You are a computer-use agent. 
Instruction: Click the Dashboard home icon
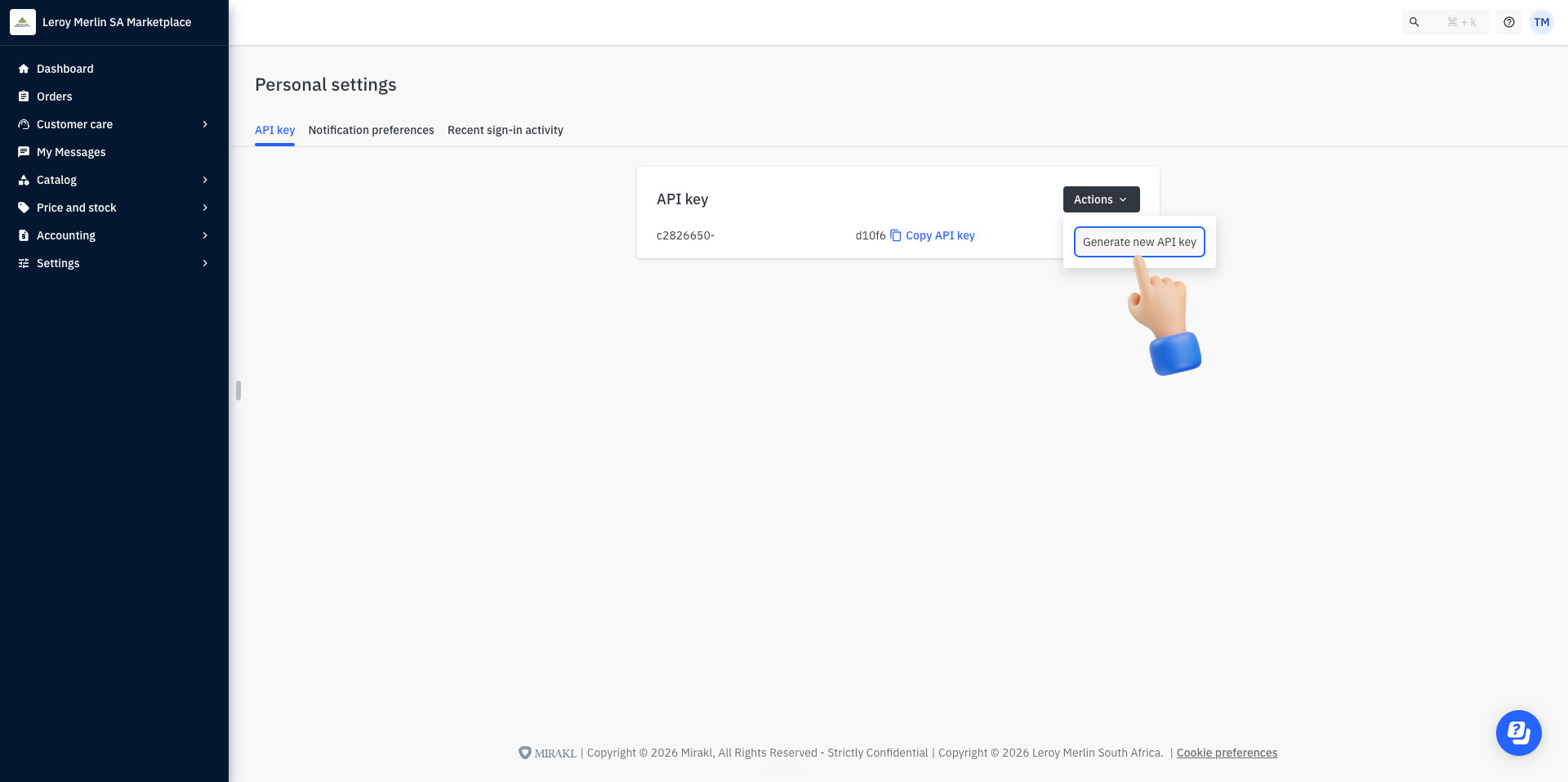tap(24, 69)
